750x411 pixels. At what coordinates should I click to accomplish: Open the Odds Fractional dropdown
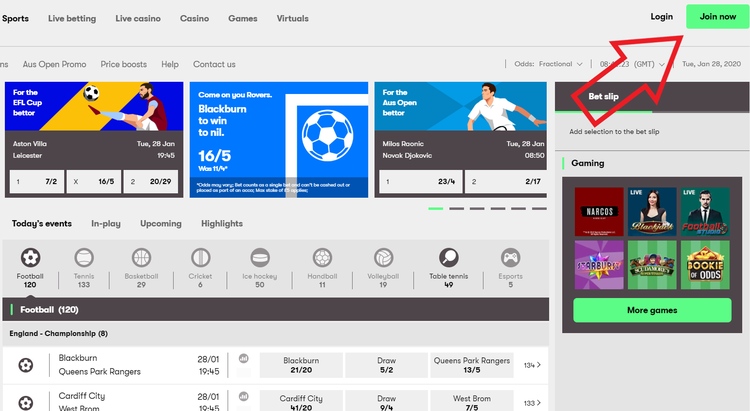point(549,64)
